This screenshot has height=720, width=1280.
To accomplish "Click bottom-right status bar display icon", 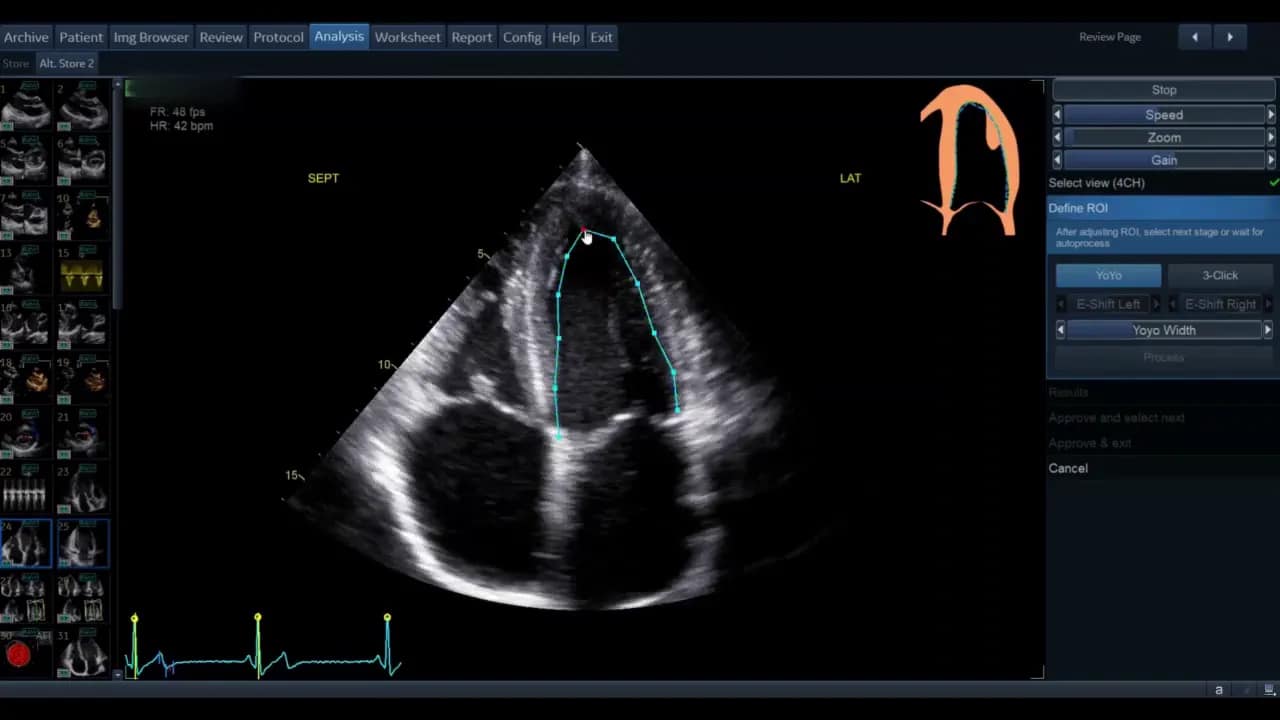I will (1268, 690).
